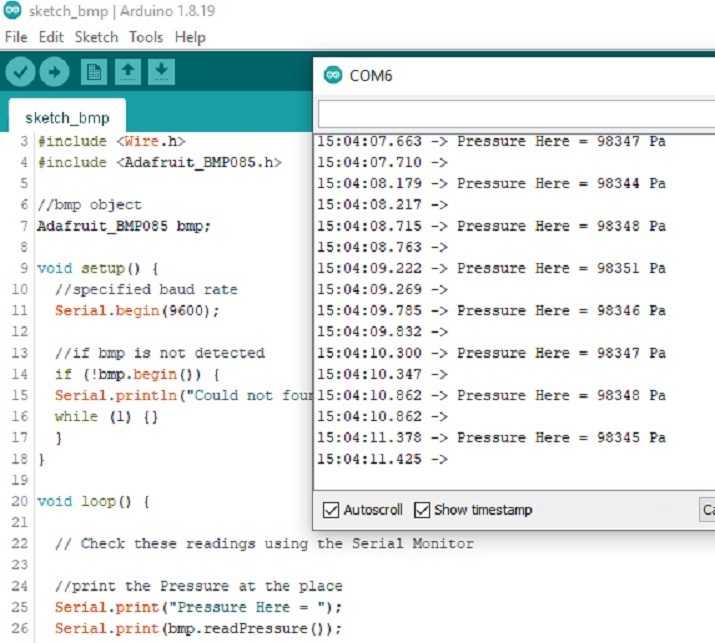Screen dimensions: 715x643
Task: Click the COM6 window Arduino icon
Action: (333, 75)
